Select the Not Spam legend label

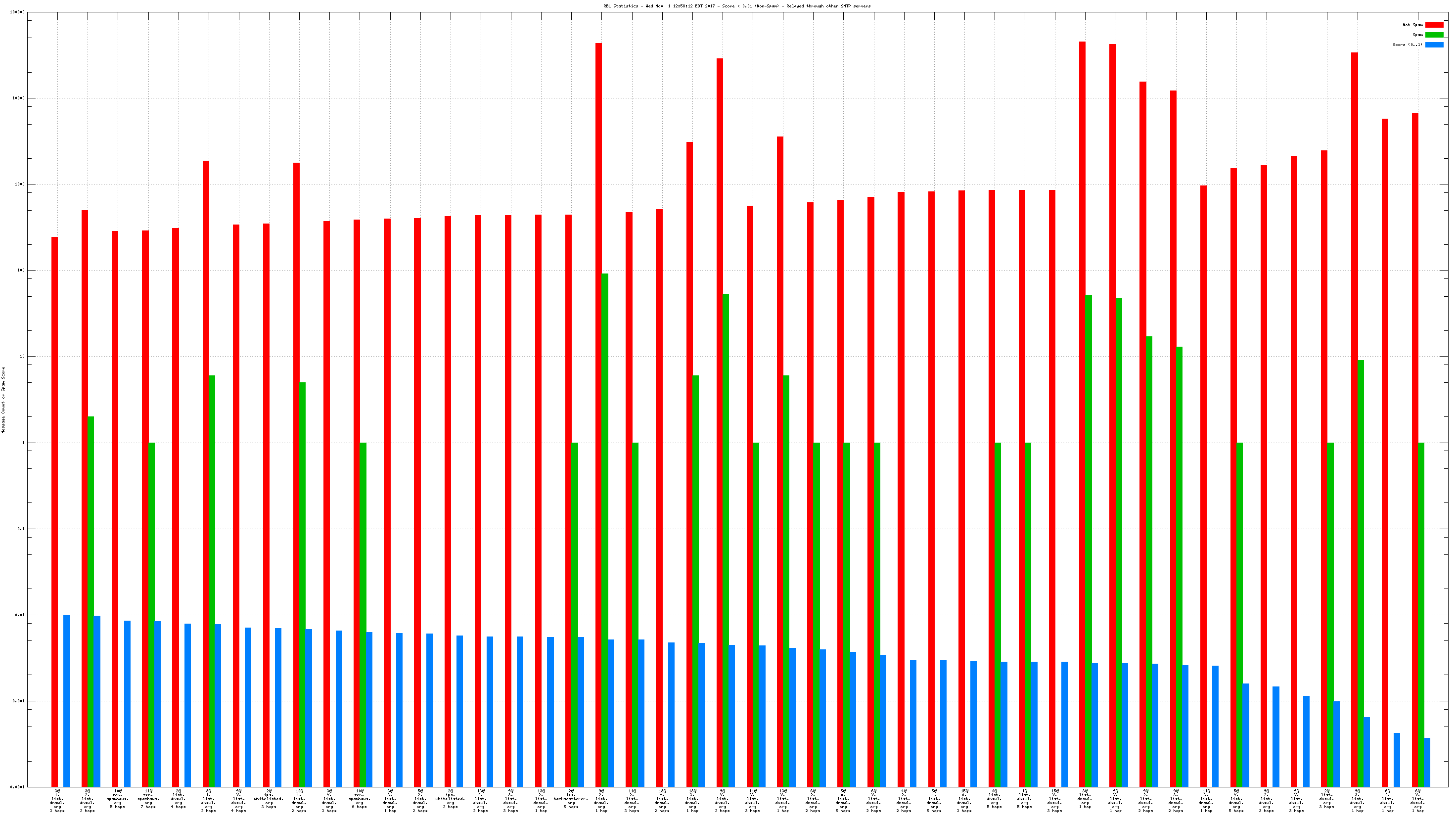tap(1412, 25)
